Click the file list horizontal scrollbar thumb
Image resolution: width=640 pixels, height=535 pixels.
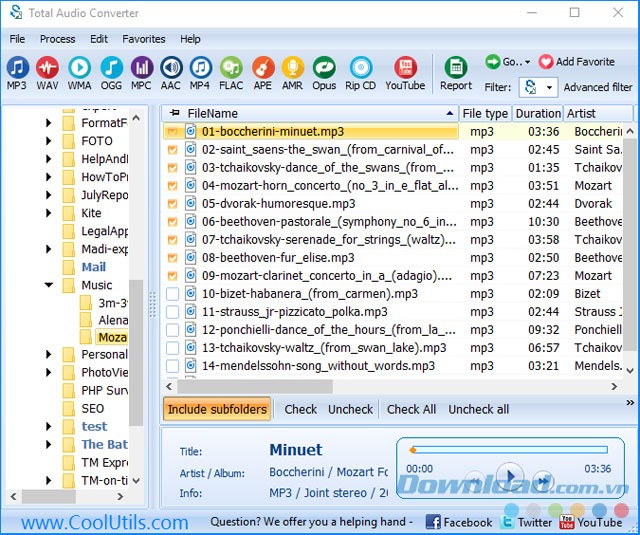tap(254, 386)
